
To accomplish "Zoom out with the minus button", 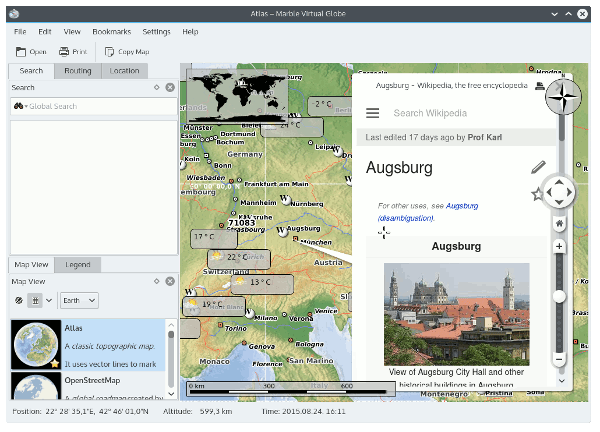I will click(559, 358).
